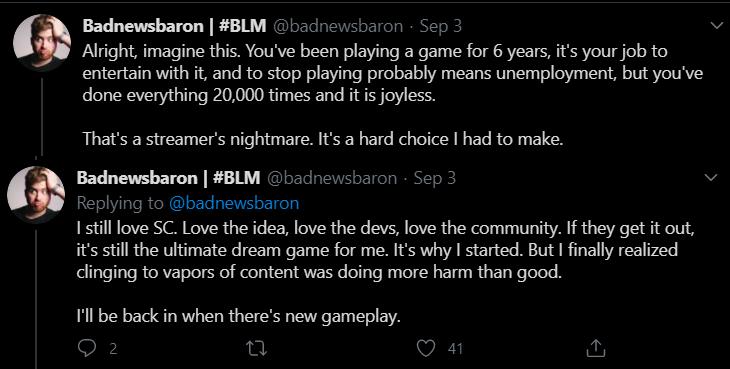The width and height of the screenshot is (730, 369).
Task: Open the first tweet's Sep 3 timestamp
Action: [440, 27]
